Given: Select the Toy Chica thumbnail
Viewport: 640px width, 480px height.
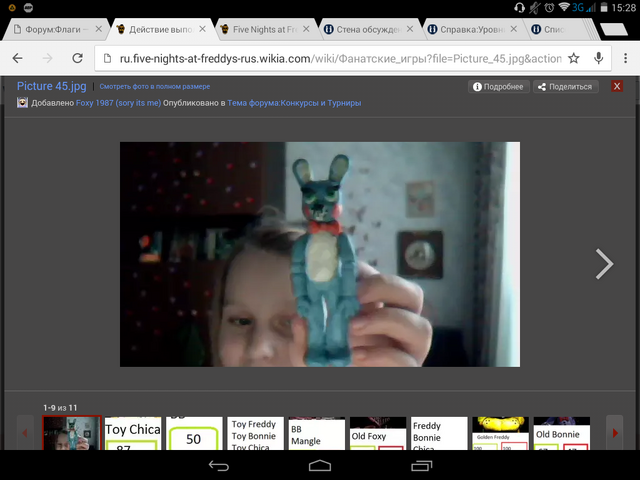Looking at the screenshot, I should (x=133, y=433).
